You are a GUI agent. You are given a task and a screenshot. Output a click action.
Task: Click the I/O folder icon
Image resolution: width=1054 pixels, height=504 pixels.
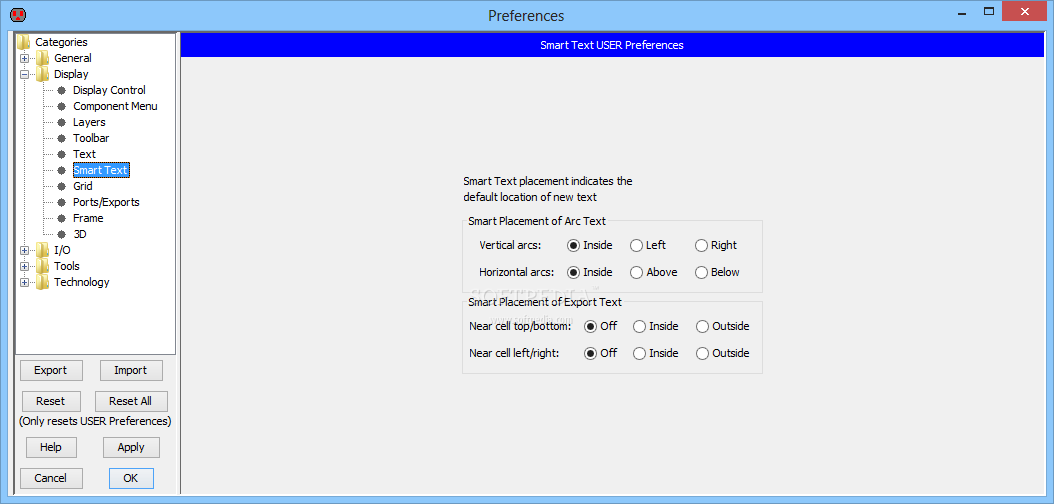(42, 250)
